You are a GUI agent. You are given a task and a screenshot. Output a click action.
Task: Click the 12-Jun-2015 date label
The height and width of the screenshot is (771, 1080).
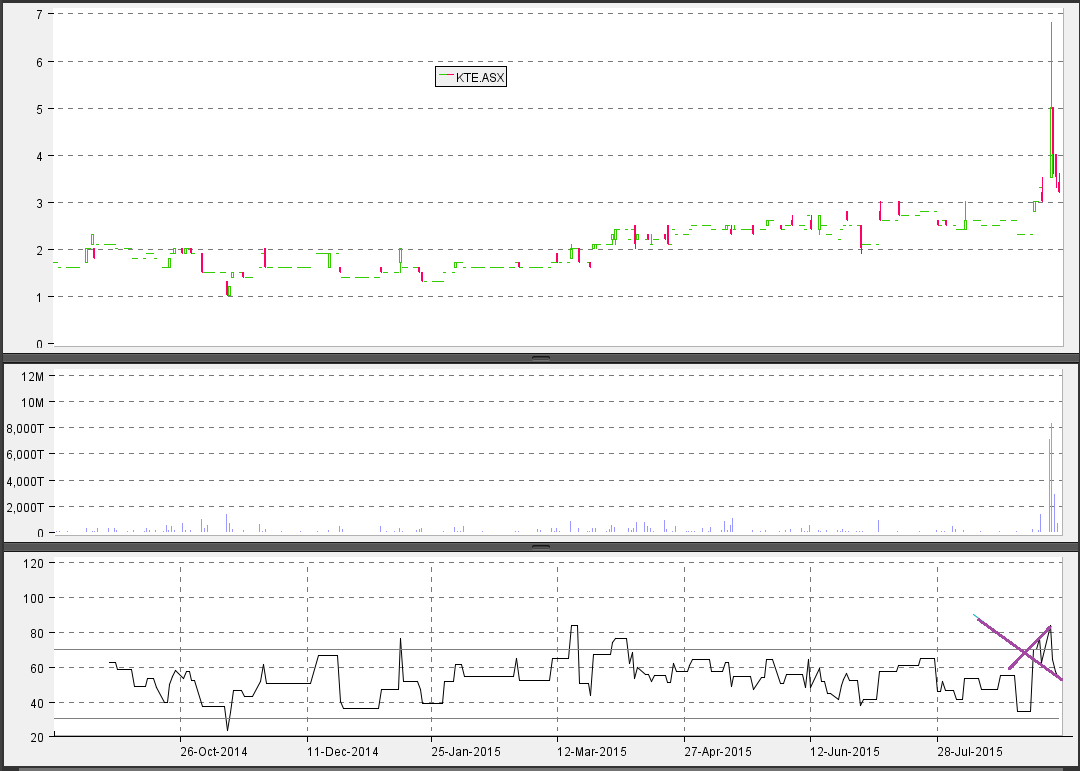pos(844,751)
